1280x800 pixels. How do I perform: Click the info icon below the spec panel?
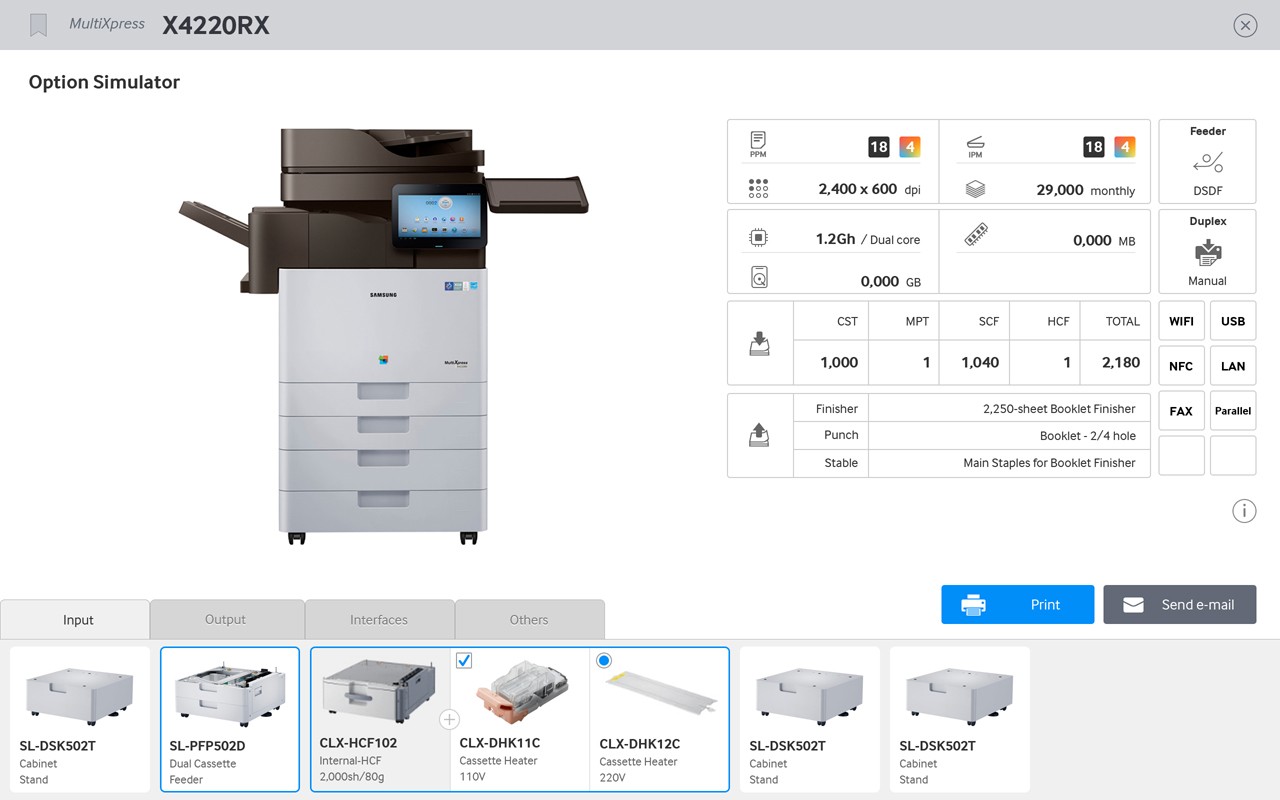click(x=1244, y=510)
